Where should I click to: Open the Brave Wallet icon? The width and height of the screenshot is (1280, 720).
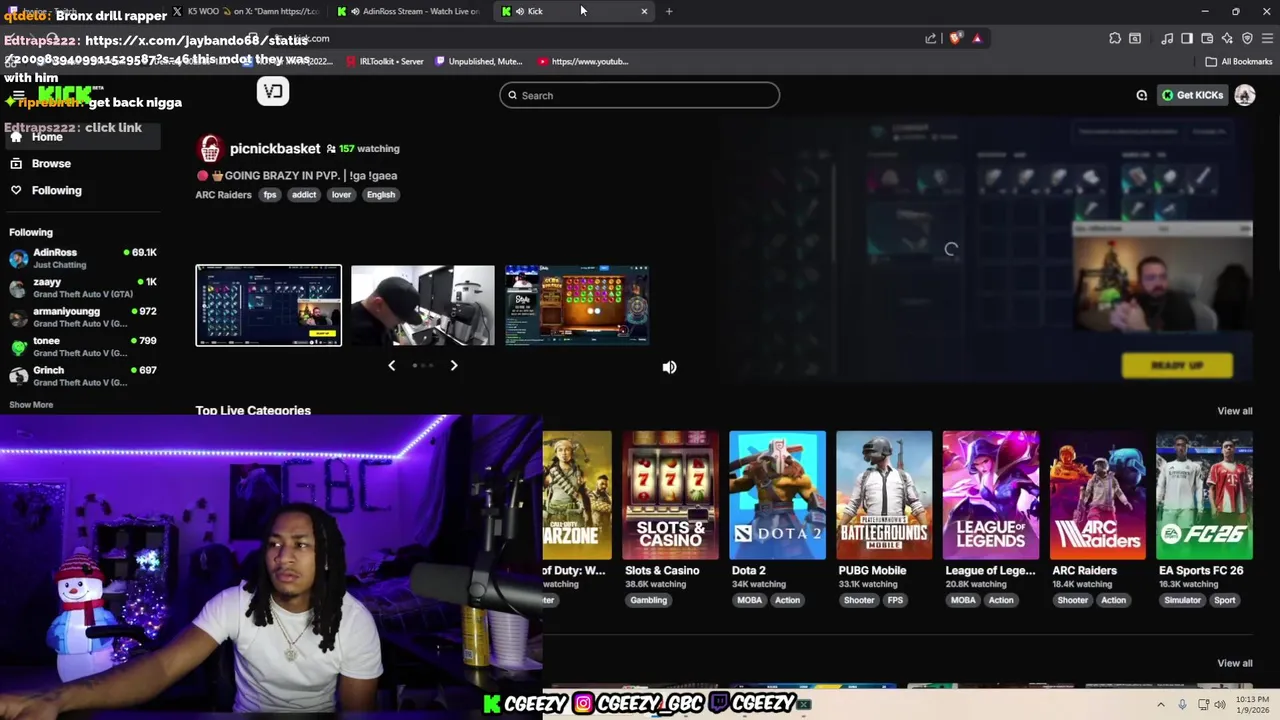point(1207,38)
